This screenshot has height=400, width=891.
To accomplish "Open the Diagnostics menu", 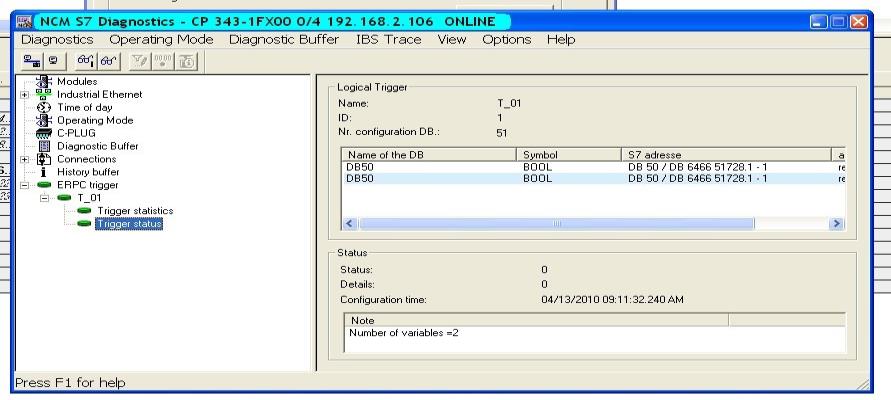I will coord(57,40).
